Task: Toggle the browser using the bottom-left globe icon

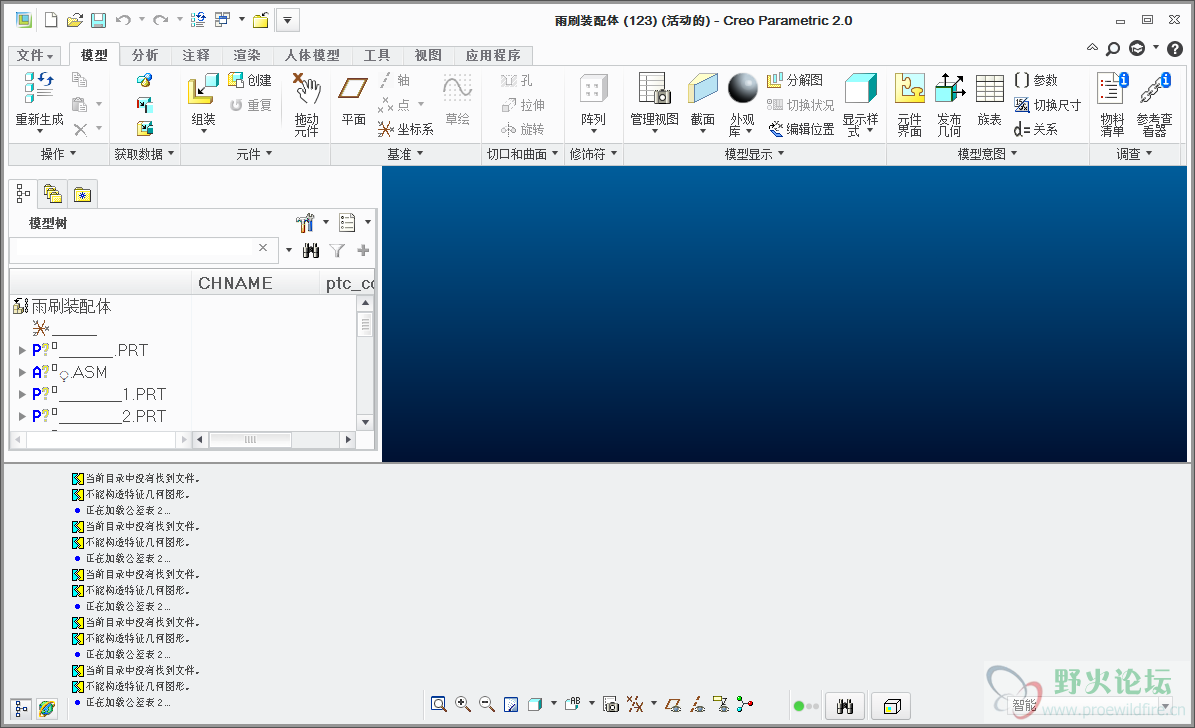Action: [46, 709]
